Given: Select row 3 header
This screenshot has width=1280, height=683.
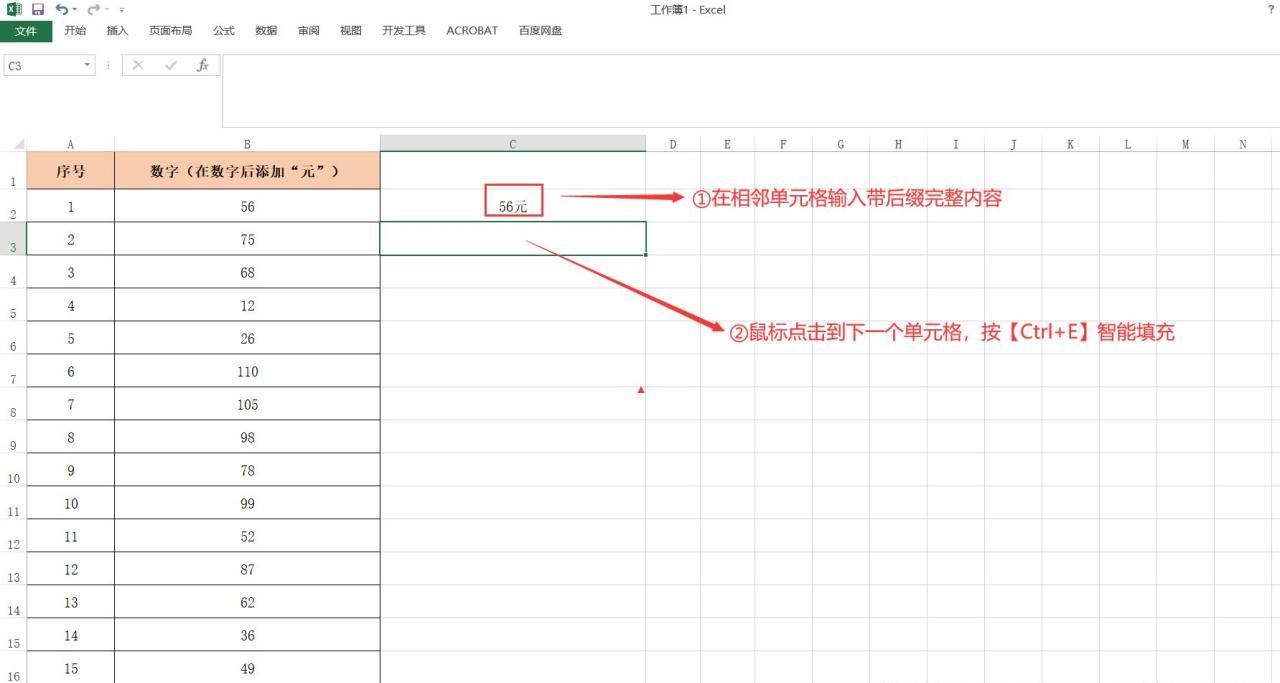Looking at the screenshot, I should pos(13,239).
